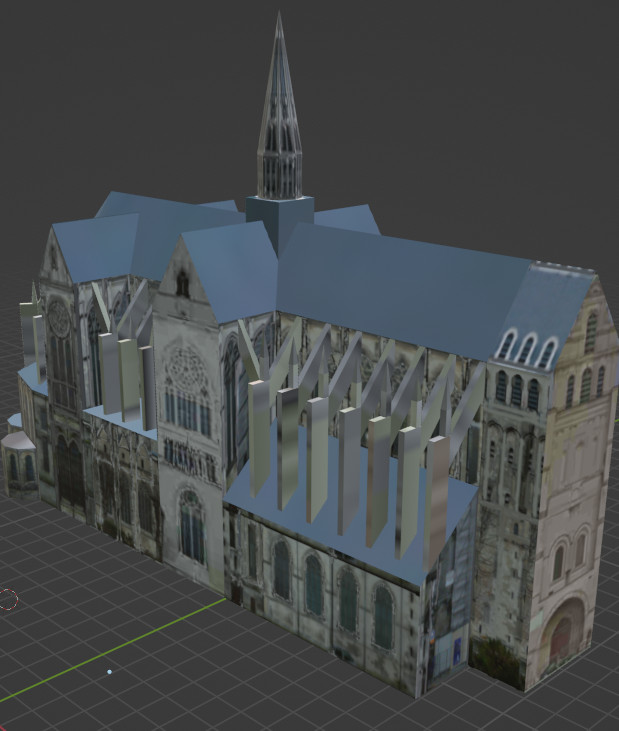Click the three white-framed dormer windows on the roof
Viewport: 619px width, 731px height.
pyautogui.click(x=527, y=348)
